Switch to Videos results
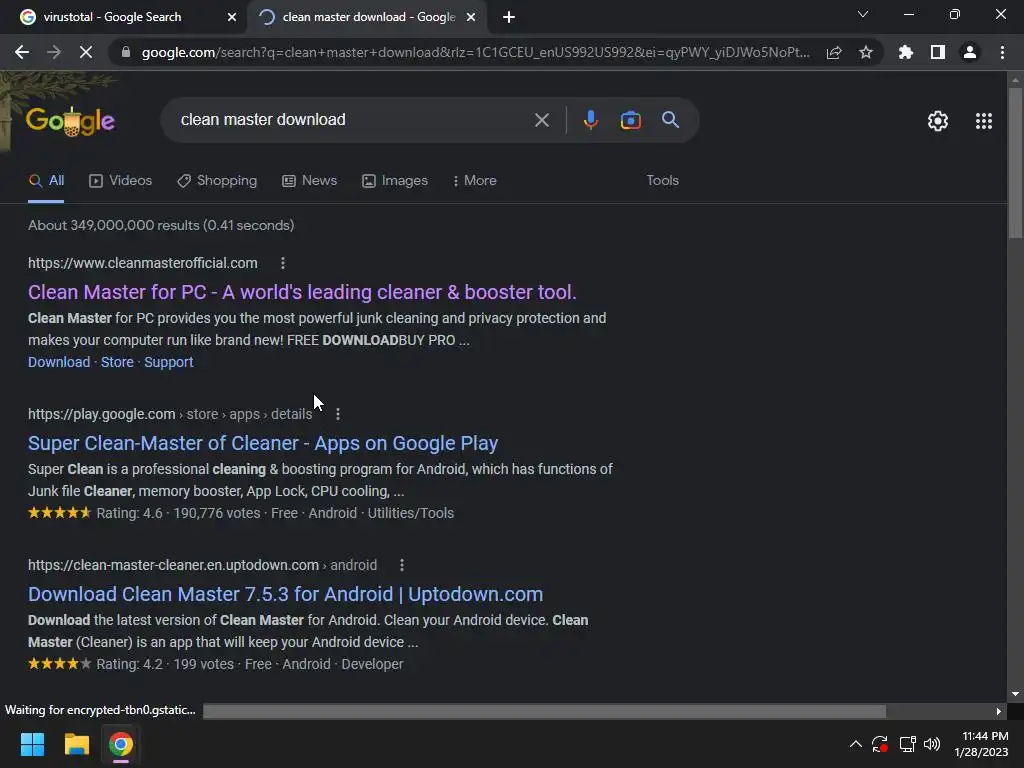This screenshot has width=1024, height=768. (x=120, y=181)
